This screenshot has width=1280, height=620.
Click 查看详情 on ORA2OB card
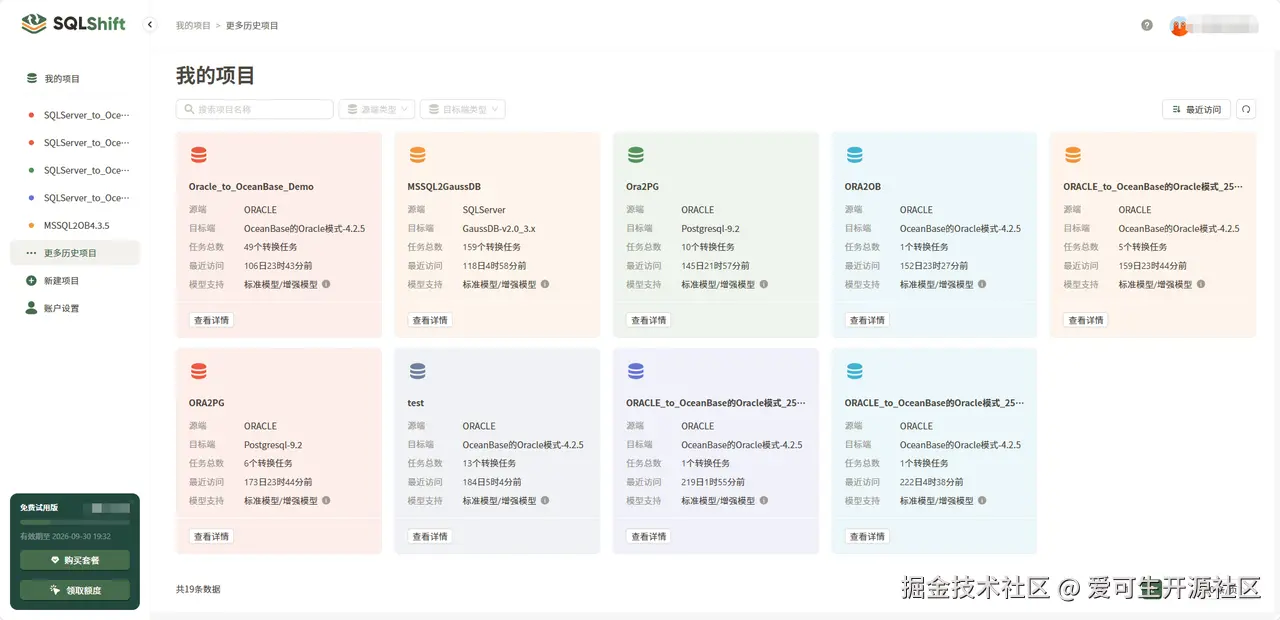click(x=867, y=320)
